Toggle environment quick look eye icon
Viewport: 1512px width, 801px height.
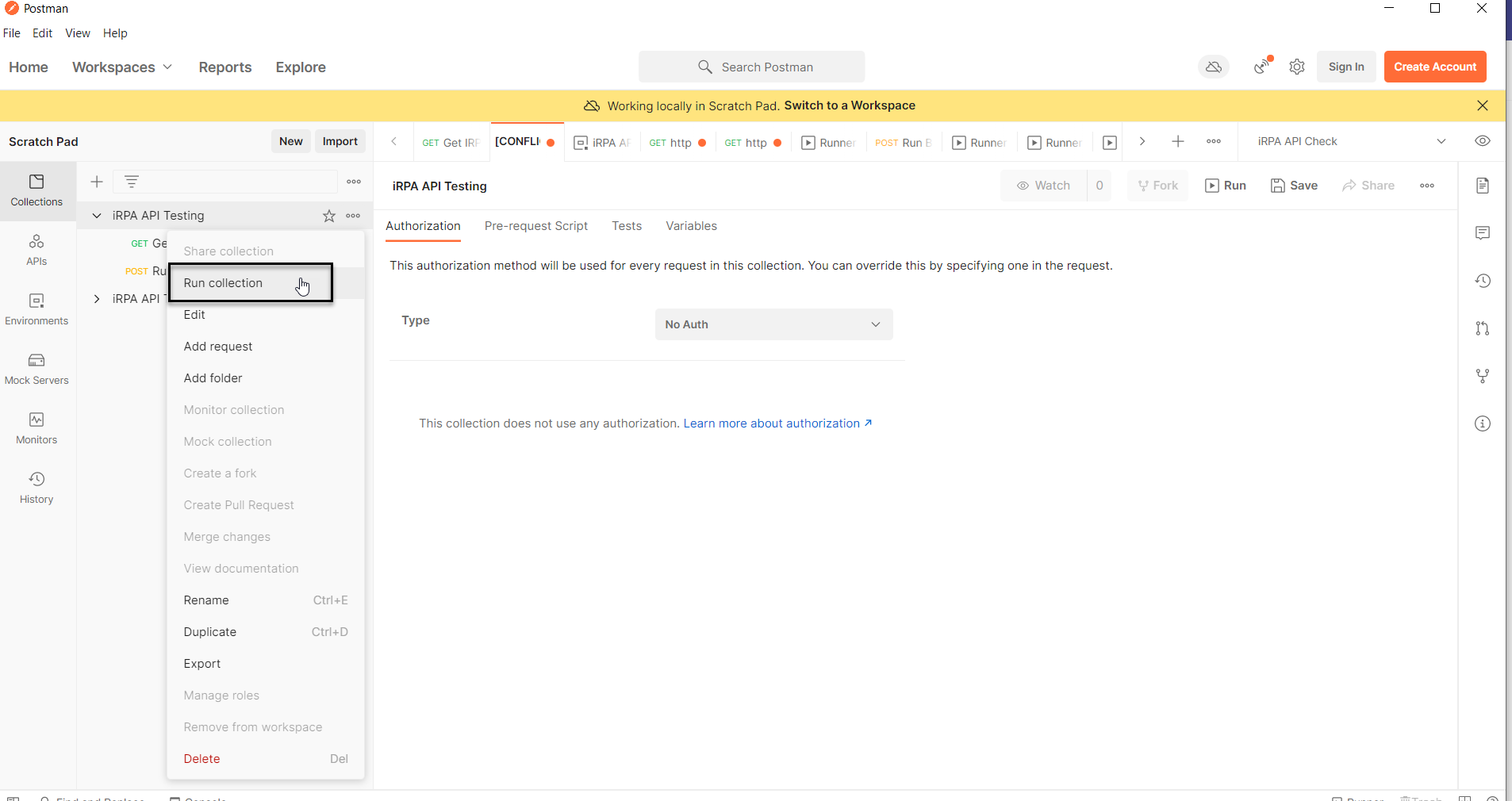1483,141
